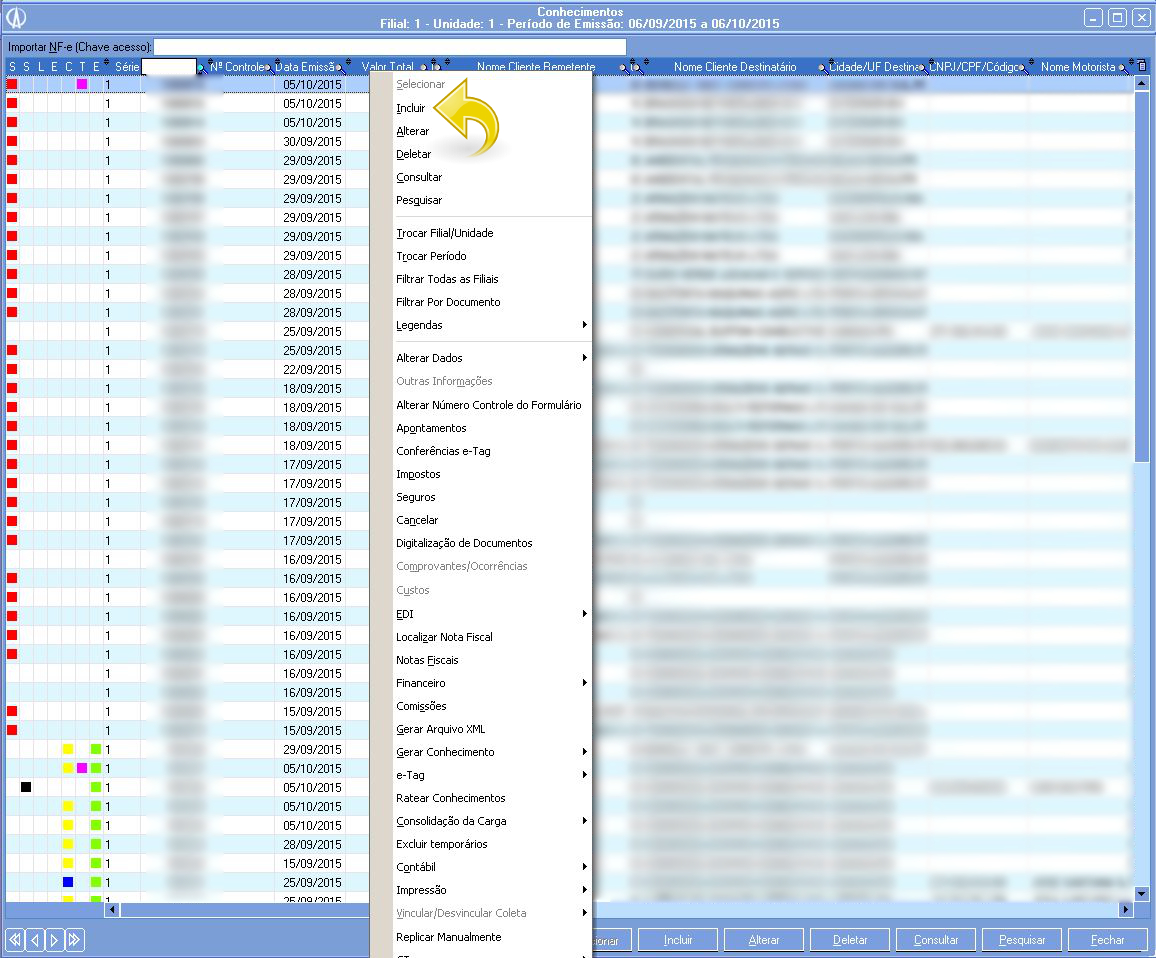Select Gerar Arquivo XML menu entry
This screenshot has height=958, width=1156.
coord(440,729)
